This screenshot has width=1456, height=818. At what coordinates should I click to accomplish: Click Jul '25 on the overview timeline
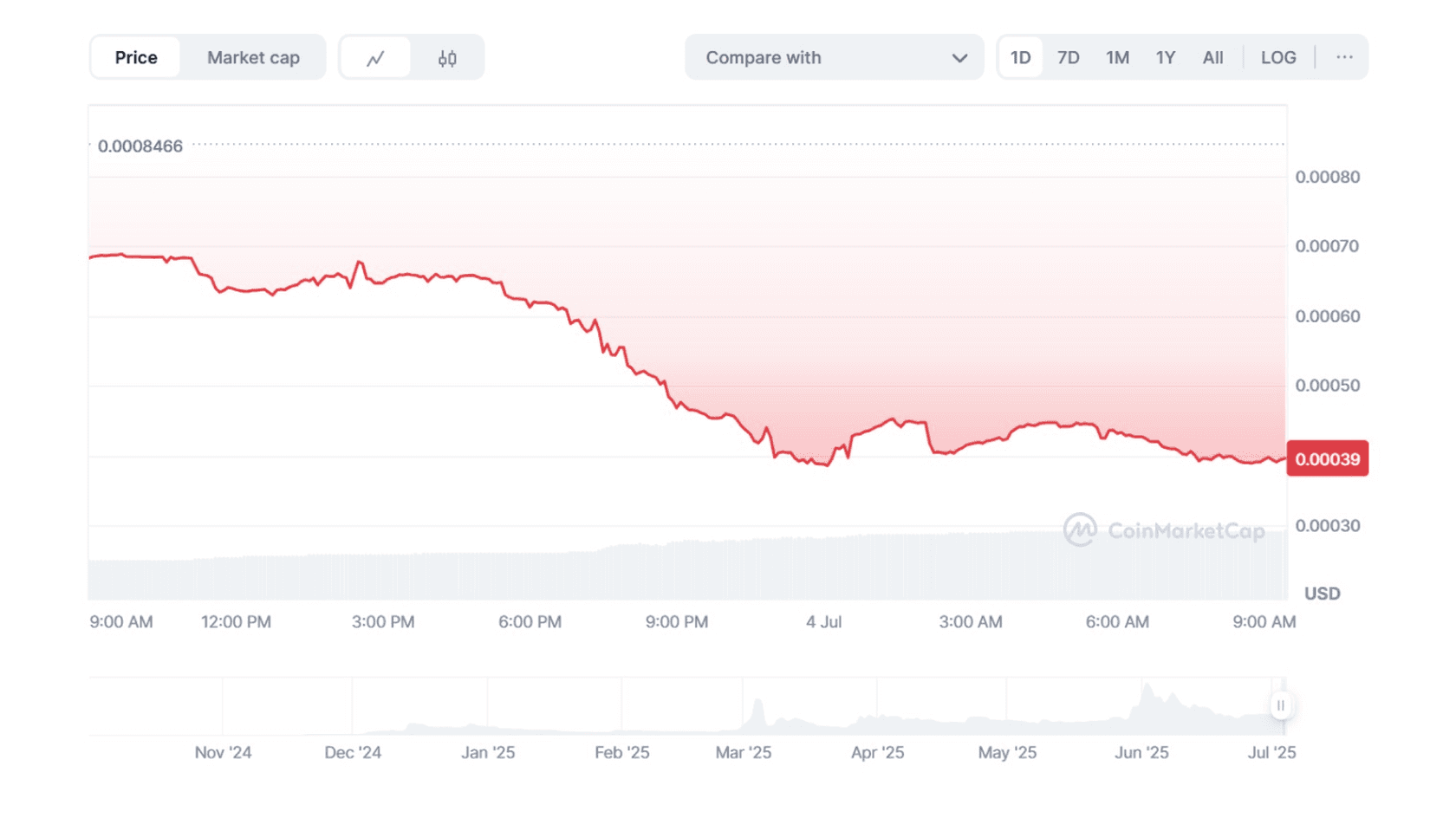pos(1271,753)
